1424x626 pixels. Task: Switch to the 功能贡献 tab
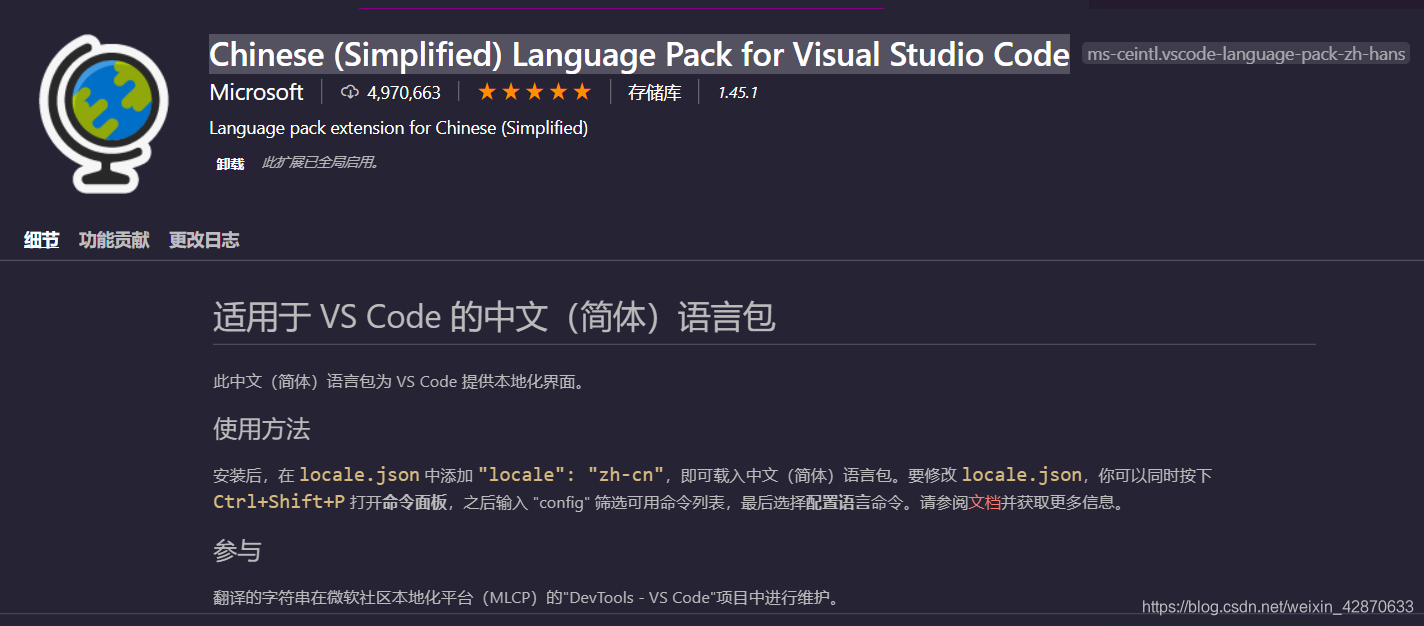pos(114,240)
